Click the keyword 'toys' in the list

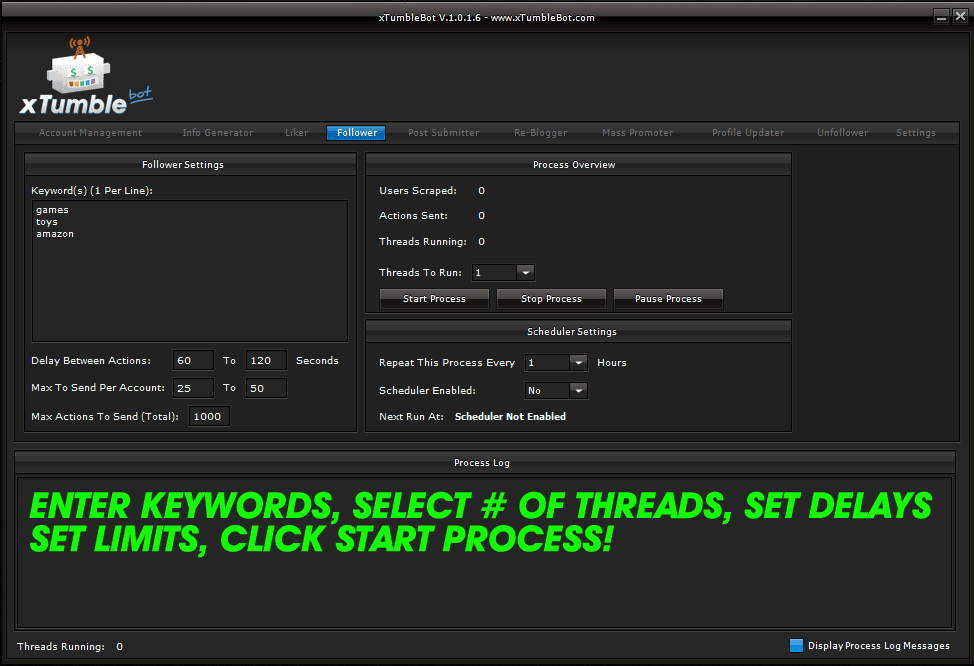(x=47, y=222)
